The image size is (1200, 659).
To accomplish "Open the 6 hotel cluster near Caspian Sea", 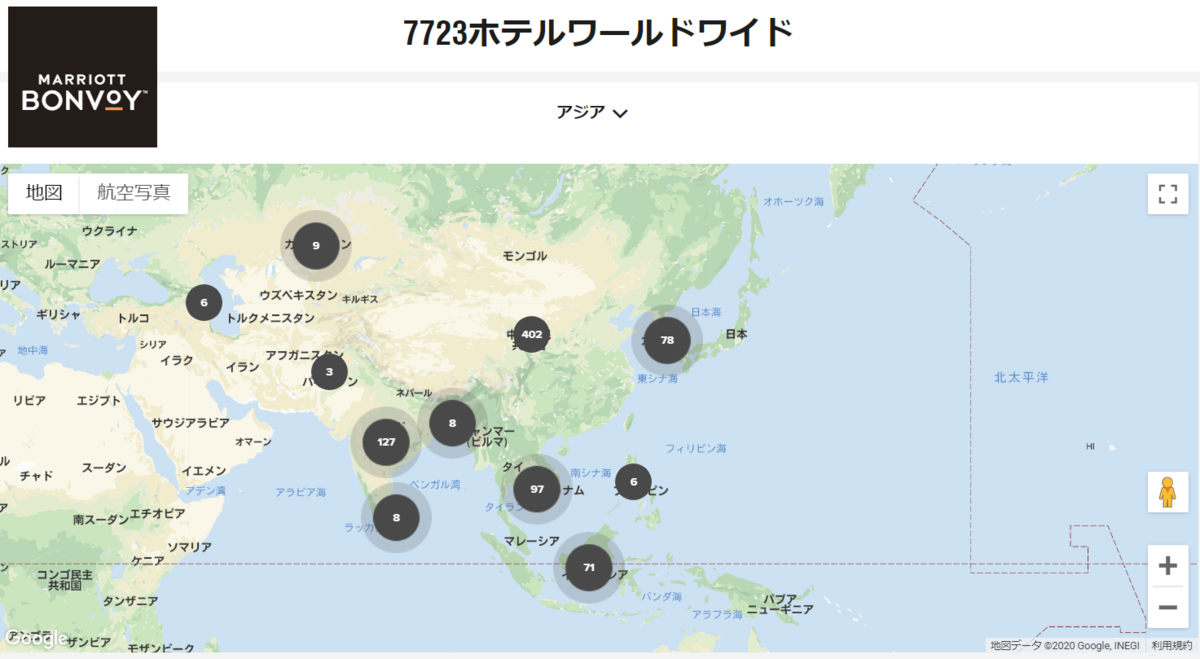I will tap(203, 302).
